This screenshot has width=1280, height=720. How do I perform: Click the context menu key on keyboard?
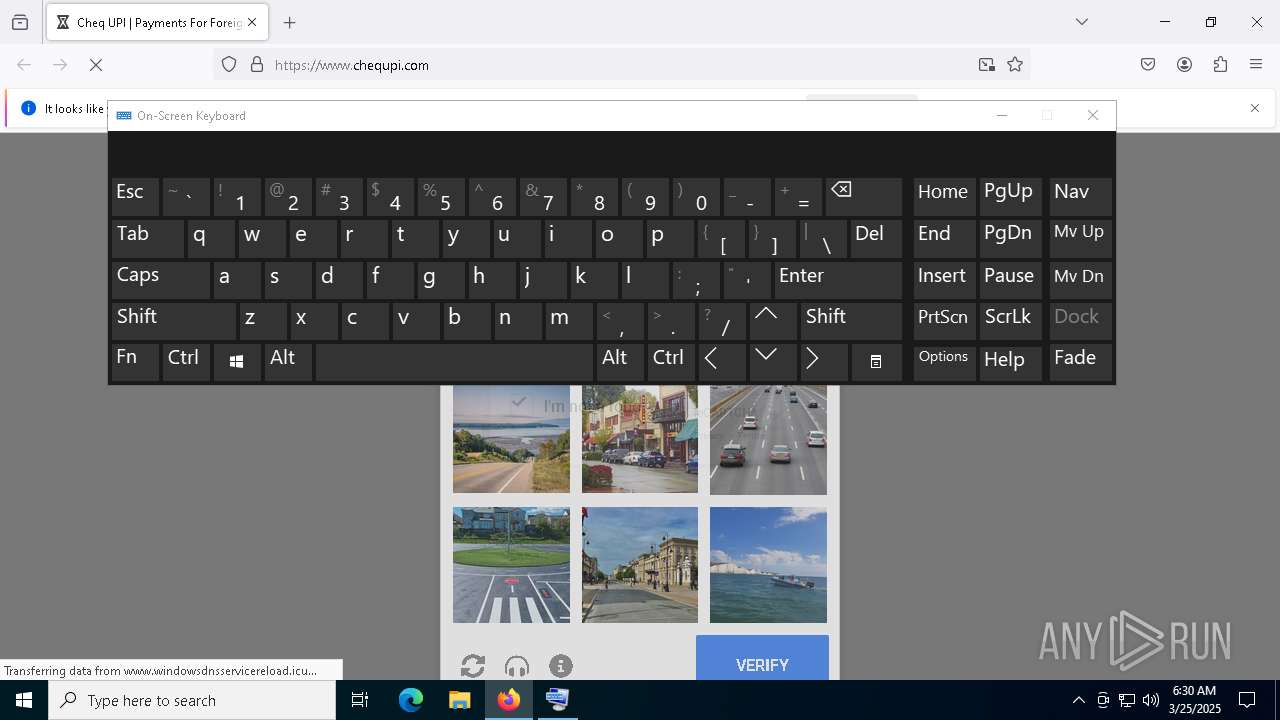[x=876, y=362]
